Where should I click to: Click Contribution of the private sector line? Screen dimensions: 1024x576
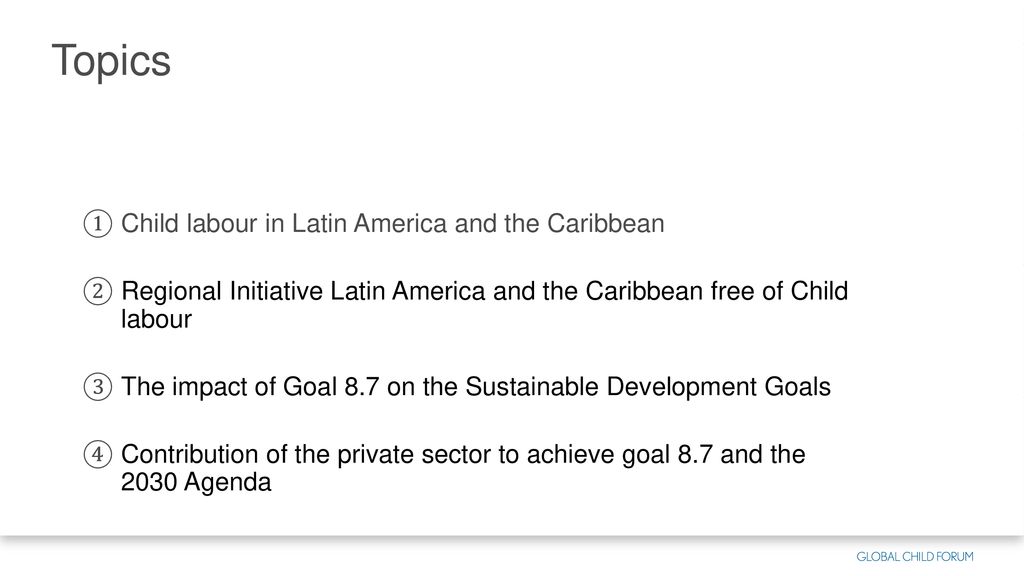coord(463,455)
